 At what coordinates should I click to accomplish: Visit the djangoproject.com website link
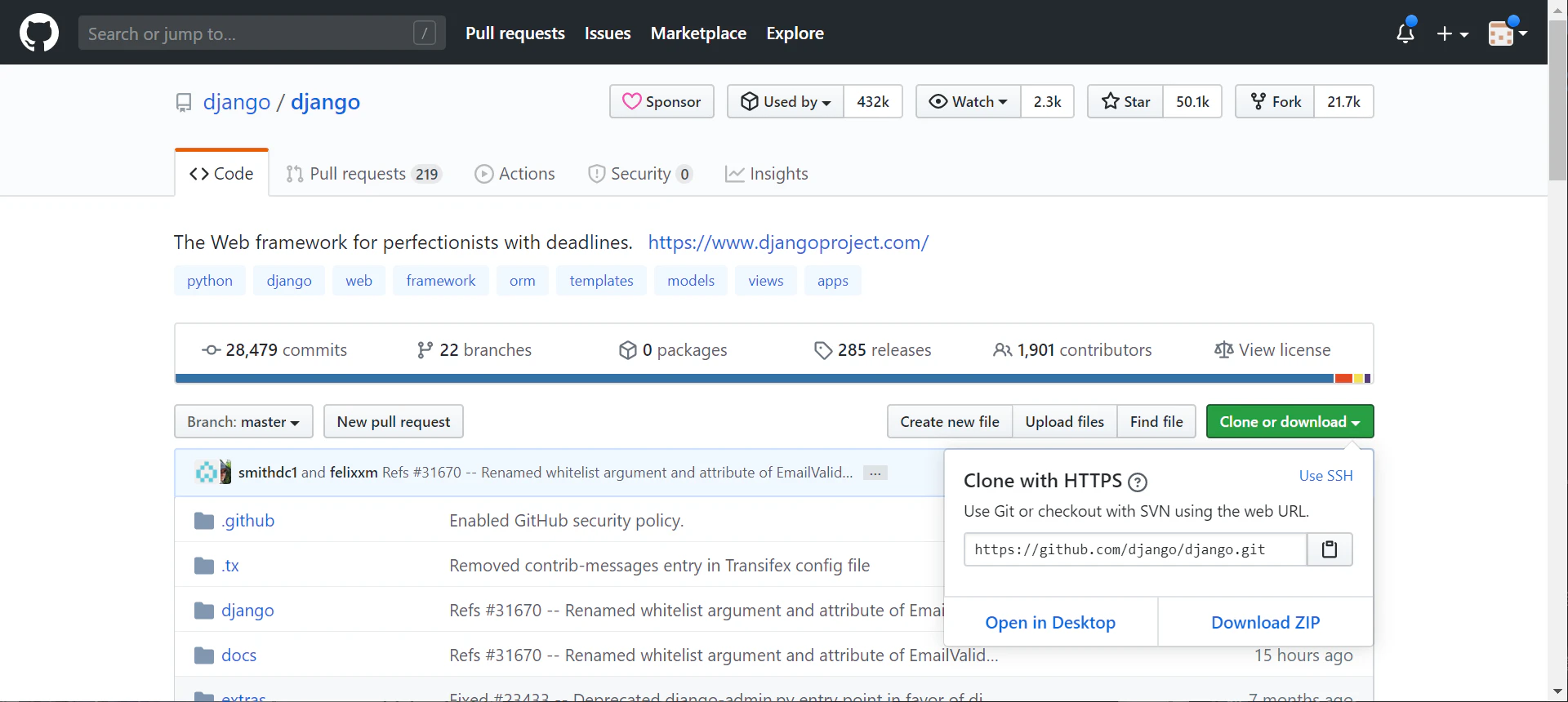click(x=788, y=242)
